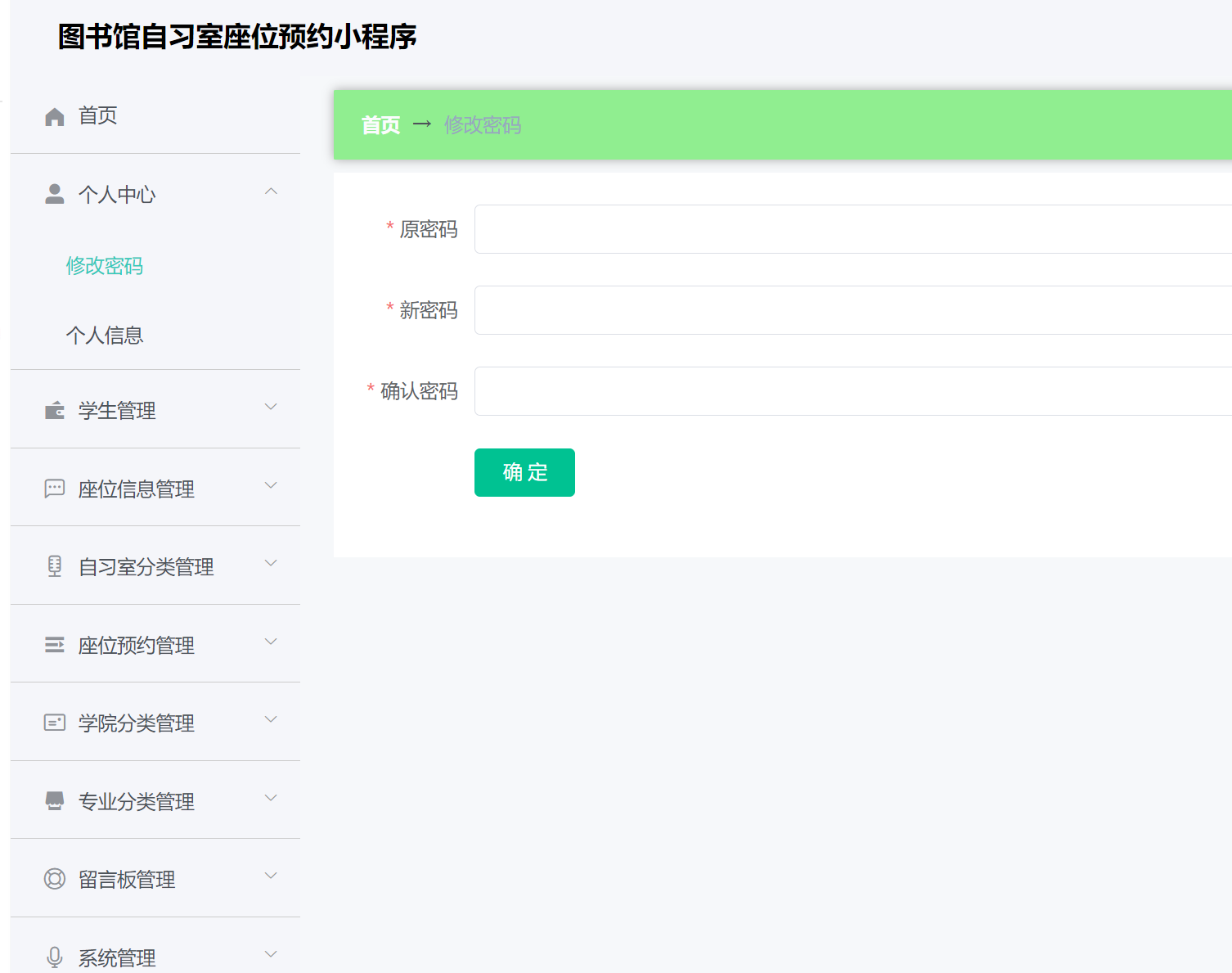Expand the 留言板管理 submenu arrow

[x=271, y=876]
